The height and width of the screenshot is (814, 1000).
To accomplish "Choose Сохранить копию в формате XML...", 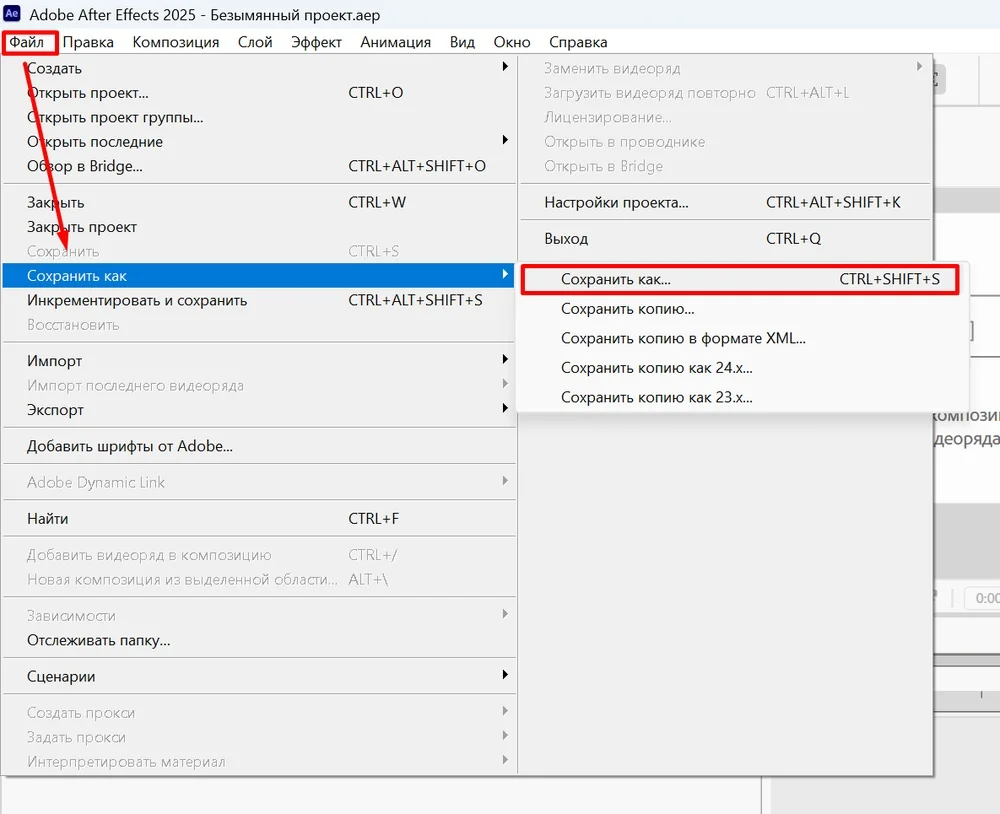I will coord(683,338).
